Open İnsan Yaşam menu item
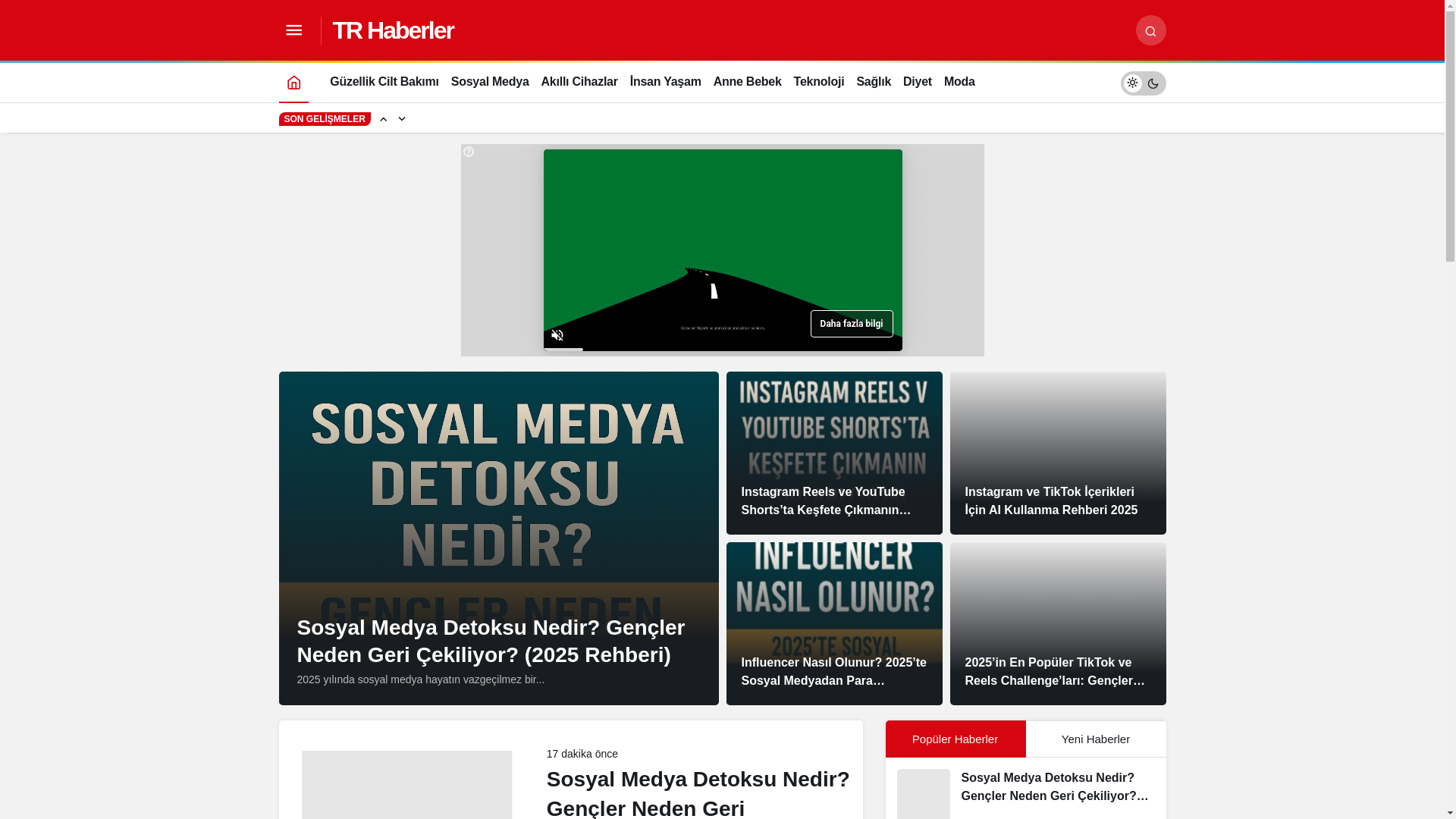This screenshot has width=1456, height=819. pos(666,82)
